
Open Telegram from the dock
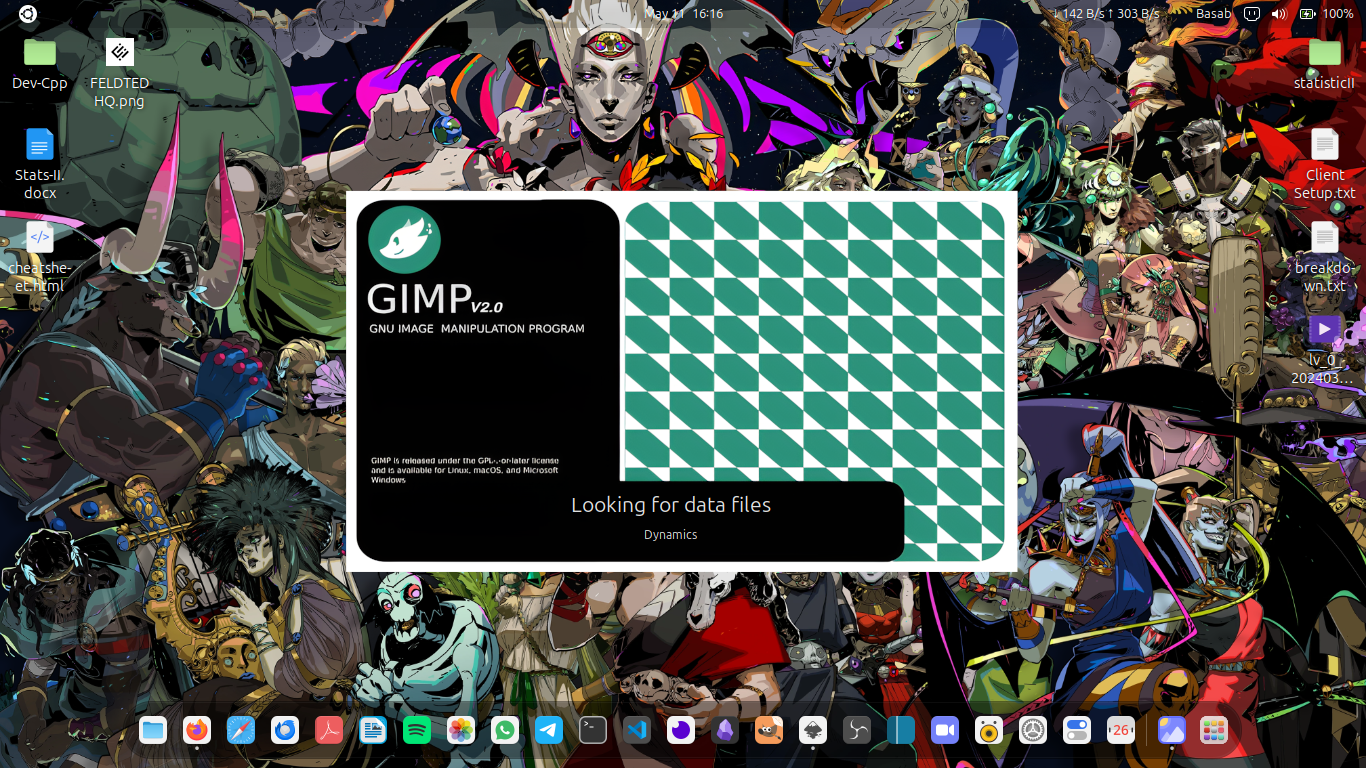click(x=549, y=731)
